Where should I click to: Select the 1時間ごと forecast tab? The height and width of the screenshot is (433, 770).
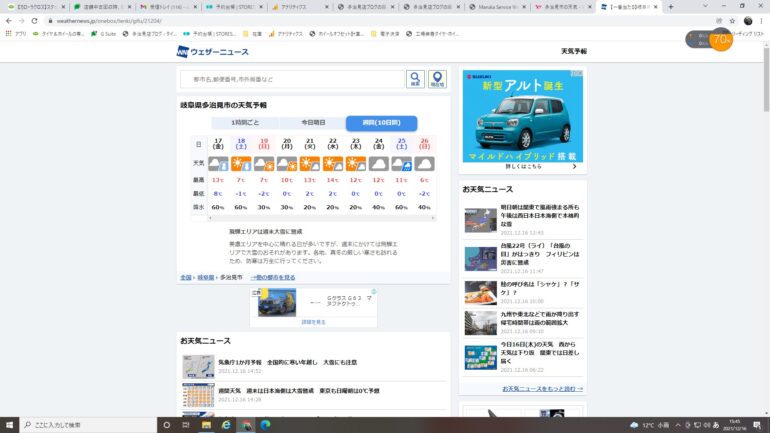(243, 123)
